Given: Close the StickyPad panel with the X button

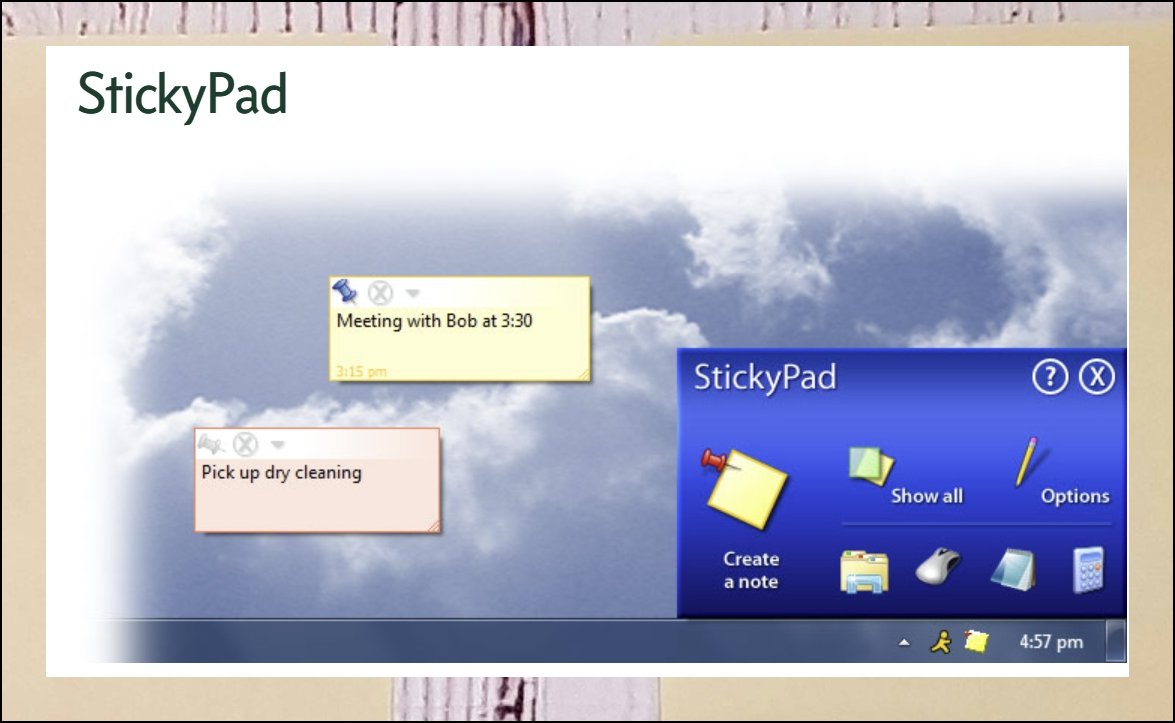Looking at the screenshot, I should (1096, 376).
